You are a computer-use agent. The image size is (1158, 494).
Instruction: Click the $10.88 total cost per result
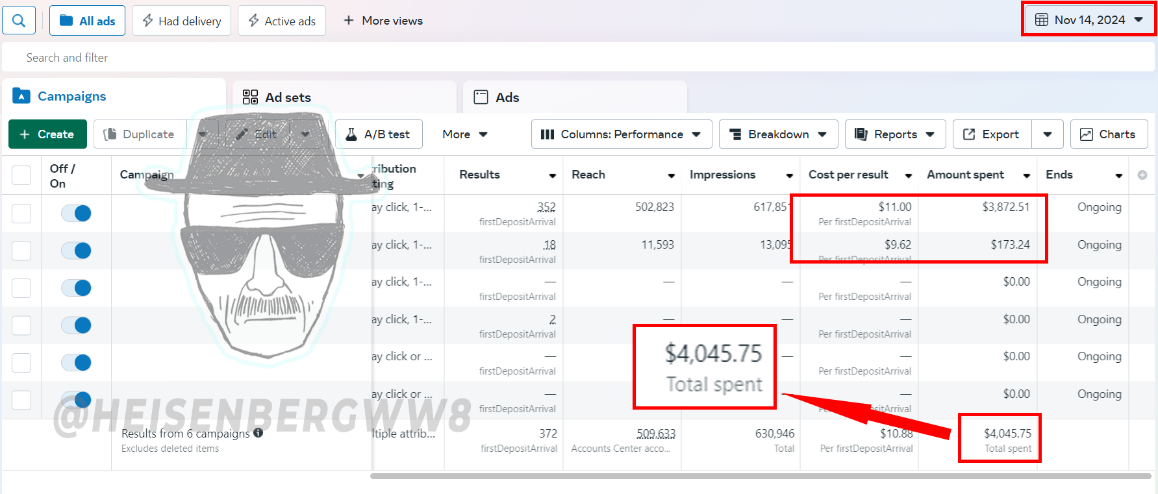click(x=896, y=433)
